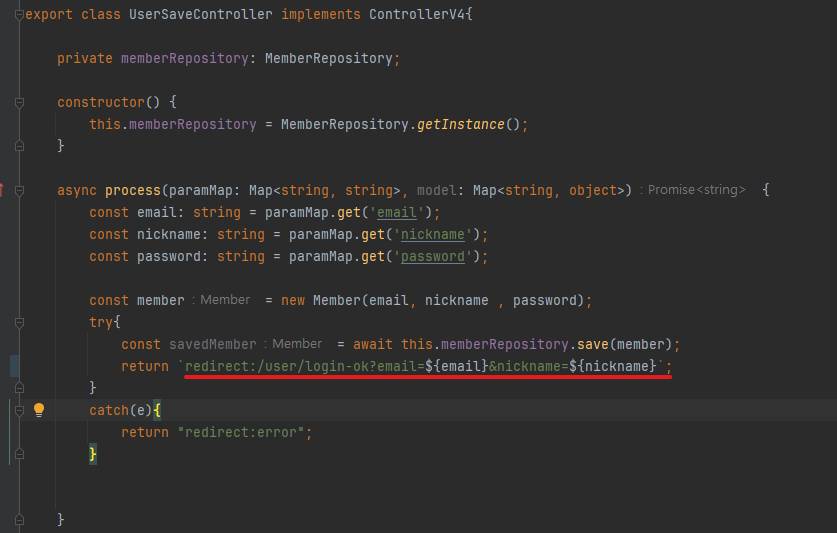Viewport: 837px width, 533px height.
Task: Click the catch block closing fold marker
Action: click(x=19, y=454)
